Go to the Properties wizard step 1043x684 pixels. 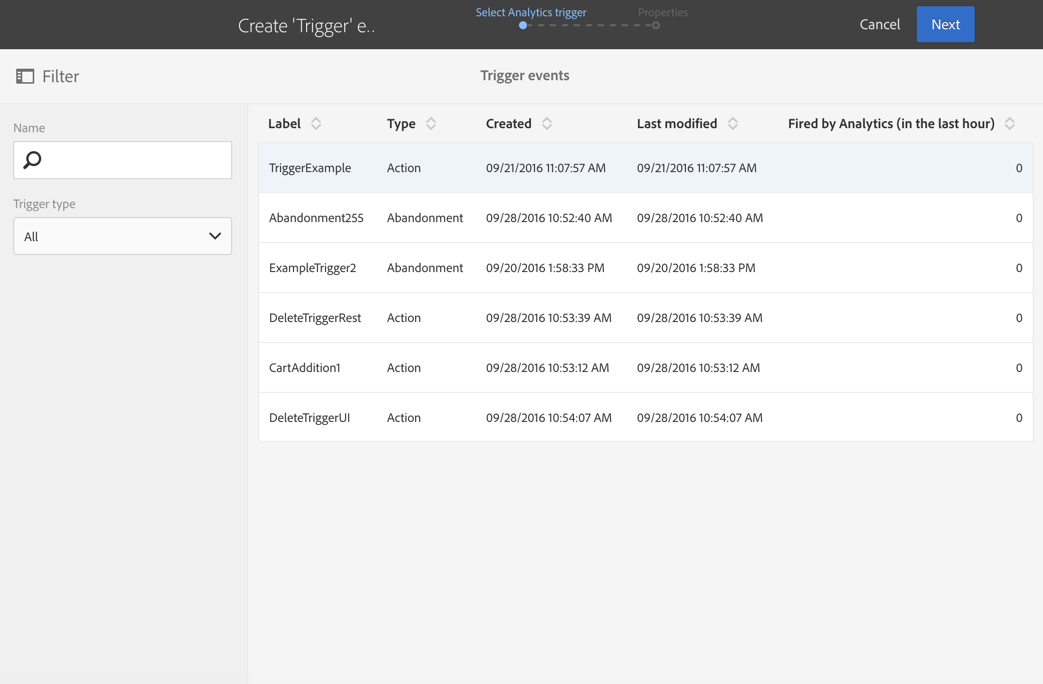click(x=663, y=13)
